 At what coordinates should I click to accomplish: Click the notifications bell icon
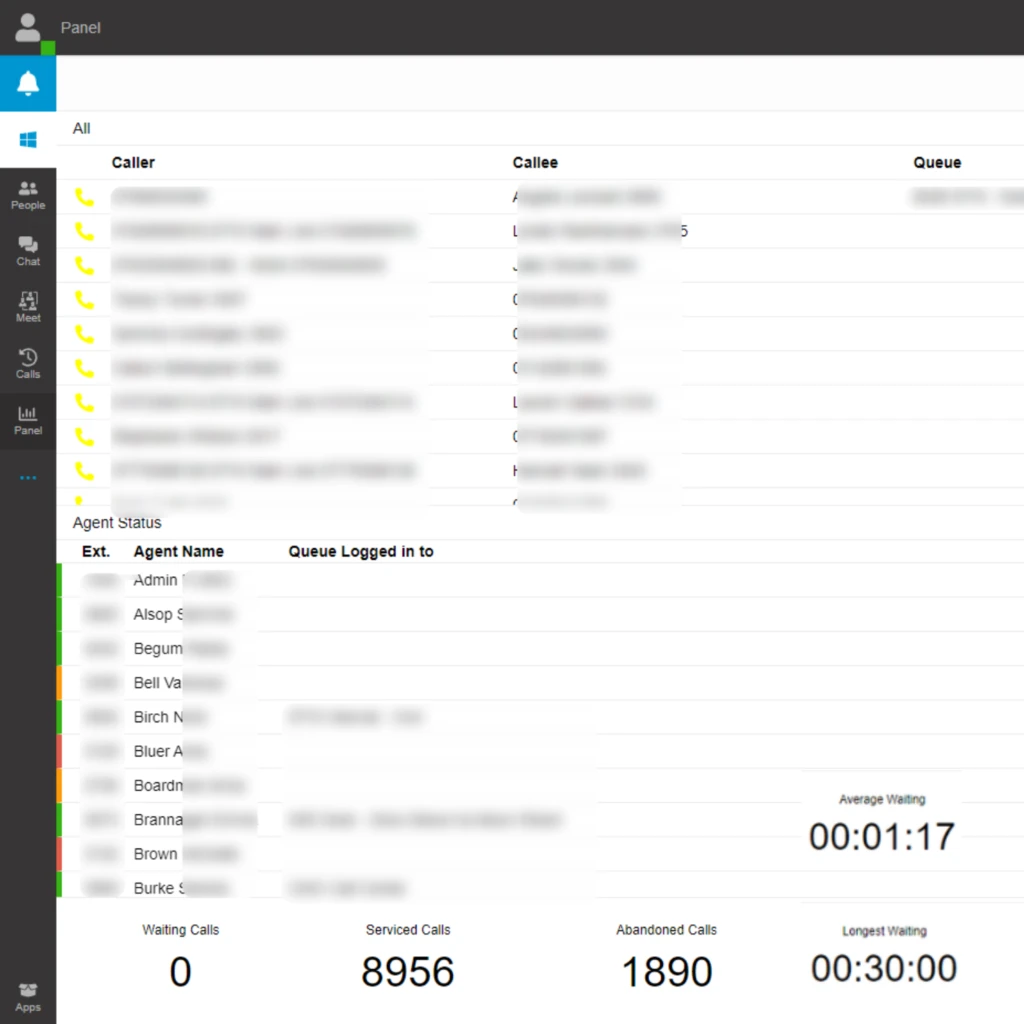click(x=27, y=83)
